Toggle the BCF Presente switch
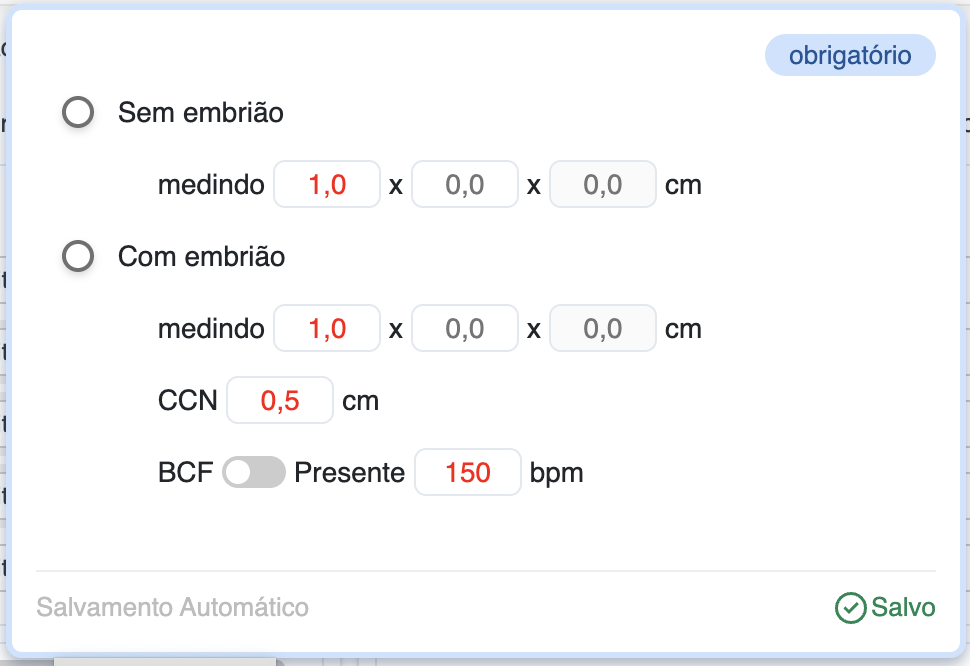This screenshot has height=666, width=970. coord(254,473)
